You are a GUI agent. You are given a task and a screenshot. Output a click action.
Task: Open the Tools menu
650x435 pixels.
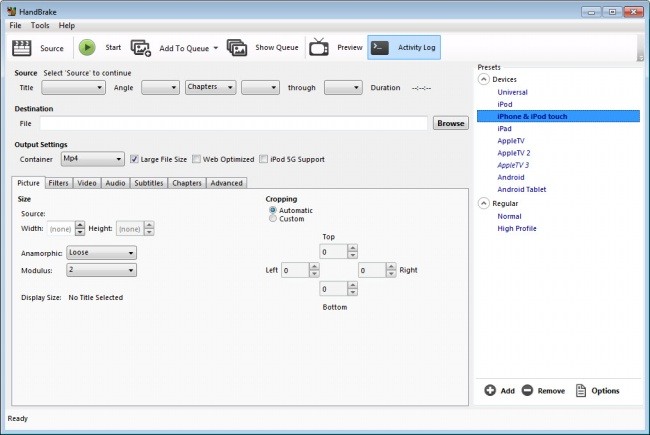tap(40, 25)
